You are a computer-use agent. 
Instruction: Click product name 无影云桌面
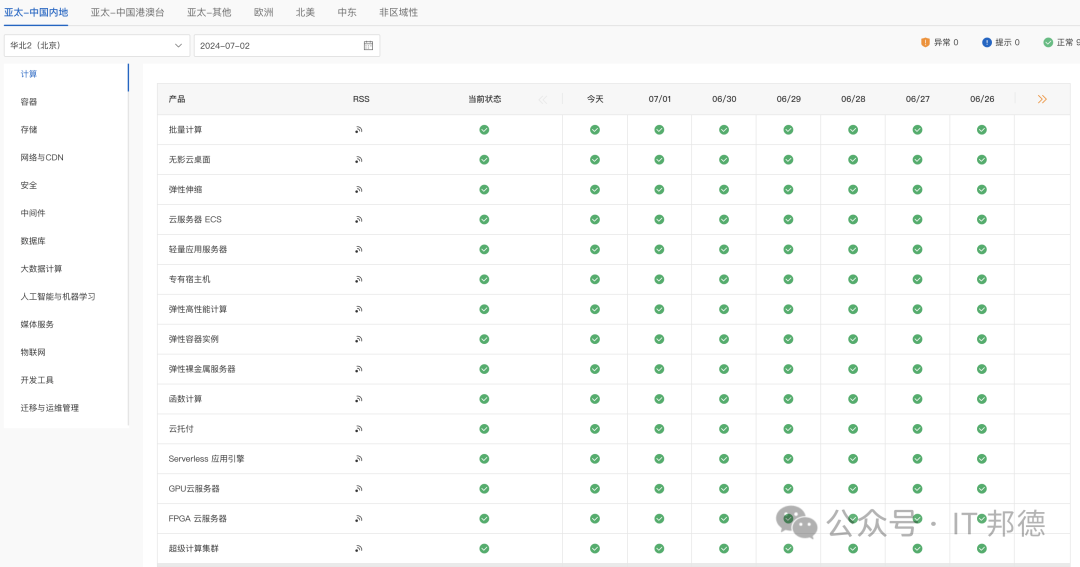pos(189,160)
